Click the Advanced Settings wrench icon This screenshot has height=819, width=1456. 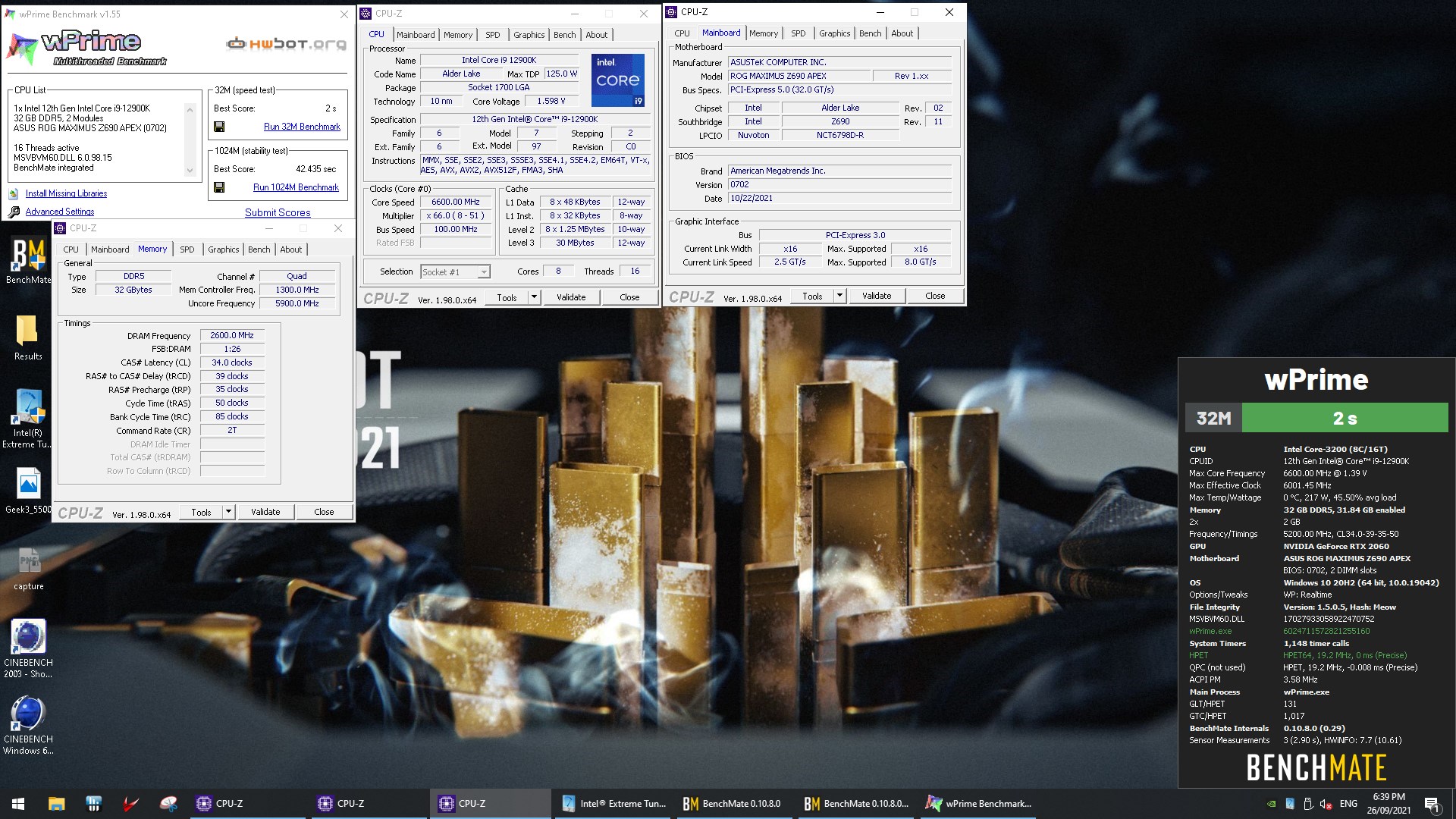14,212
